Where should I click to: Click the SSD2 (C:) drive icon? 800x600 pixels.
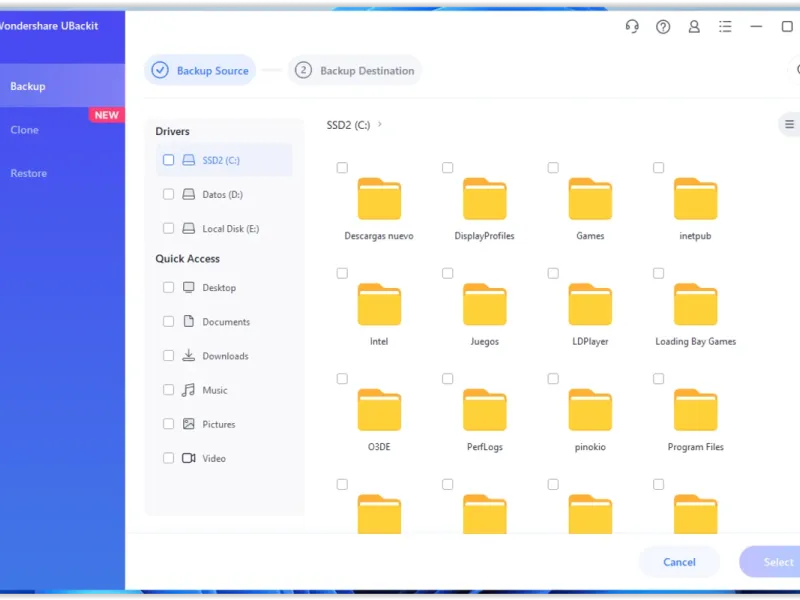click(189, 160)
